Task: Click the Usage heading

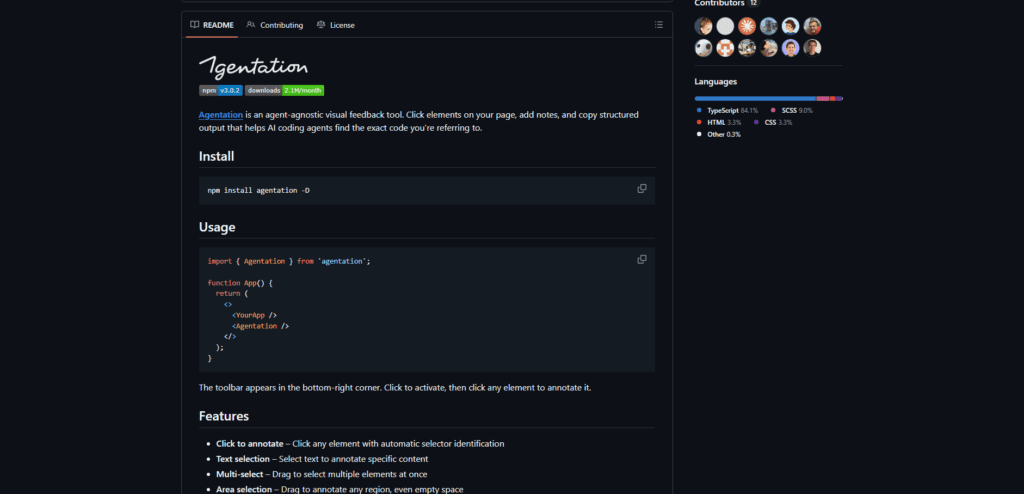Action: coord(217,227)
